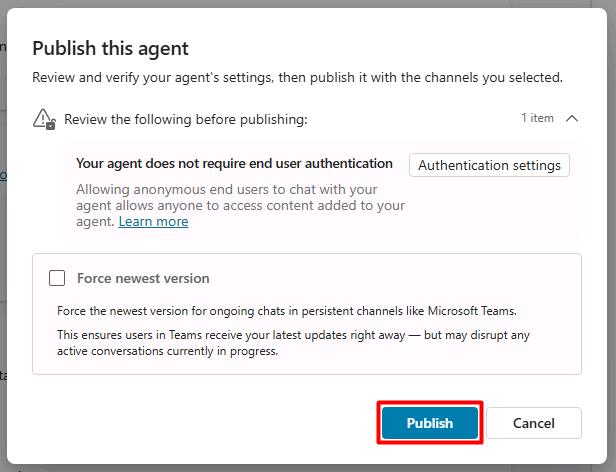The width and height of the screenshot is (616, 472).
Task: Click the "Review and verify your agent's settings" subtitle
Action: tap(297, 77)
